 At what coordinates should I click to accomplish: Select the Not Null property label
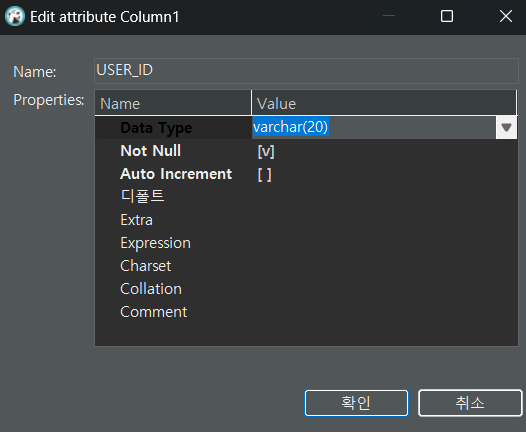(x=151, y=151)
